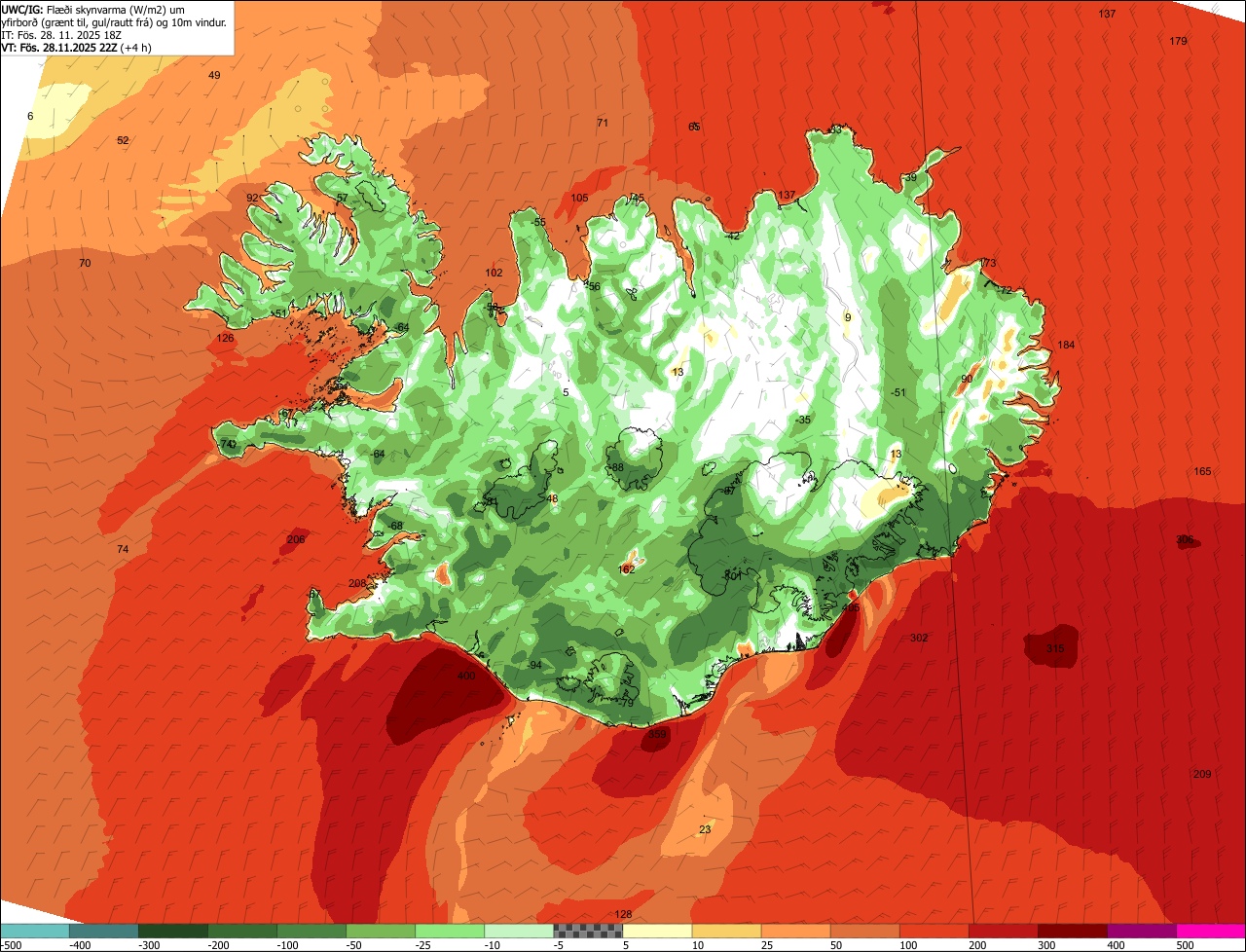Image resolution: width=1246 pixels, height=952 pixels.
Task: Pick the pale yellow 5 to 10 legend swatch
Action: click(657, 931)
